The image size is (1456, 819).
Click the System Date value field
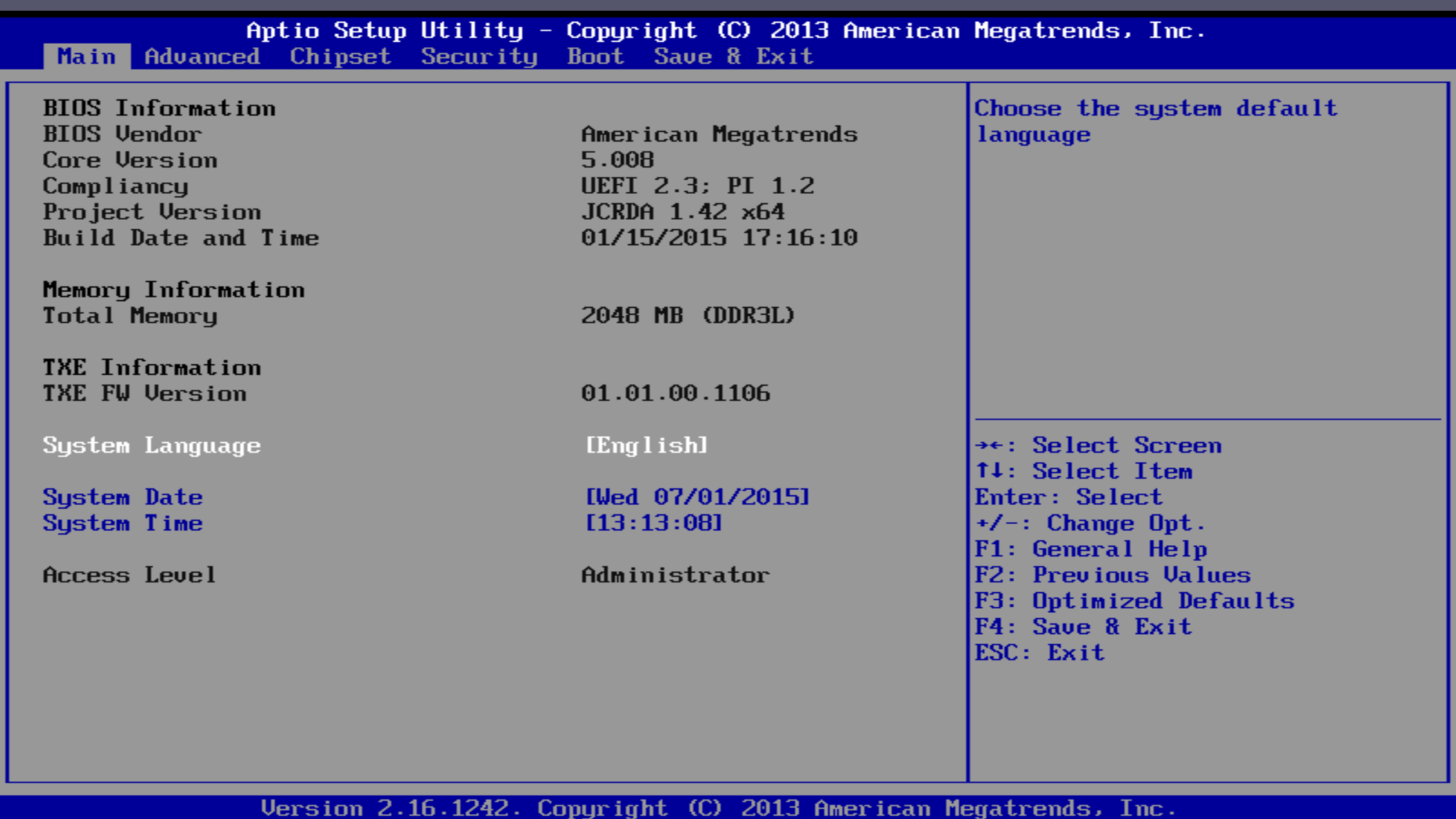[697, 497]
